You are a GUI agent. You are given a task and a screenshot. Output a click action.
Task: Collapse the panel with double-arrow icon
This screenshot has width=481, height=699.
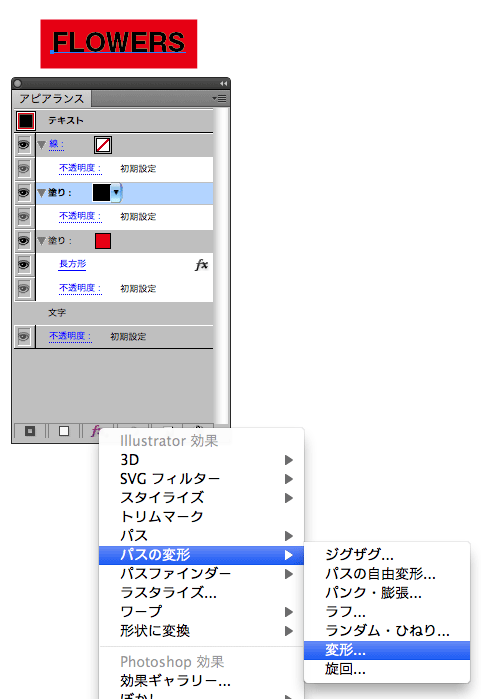tap(223, 83)
